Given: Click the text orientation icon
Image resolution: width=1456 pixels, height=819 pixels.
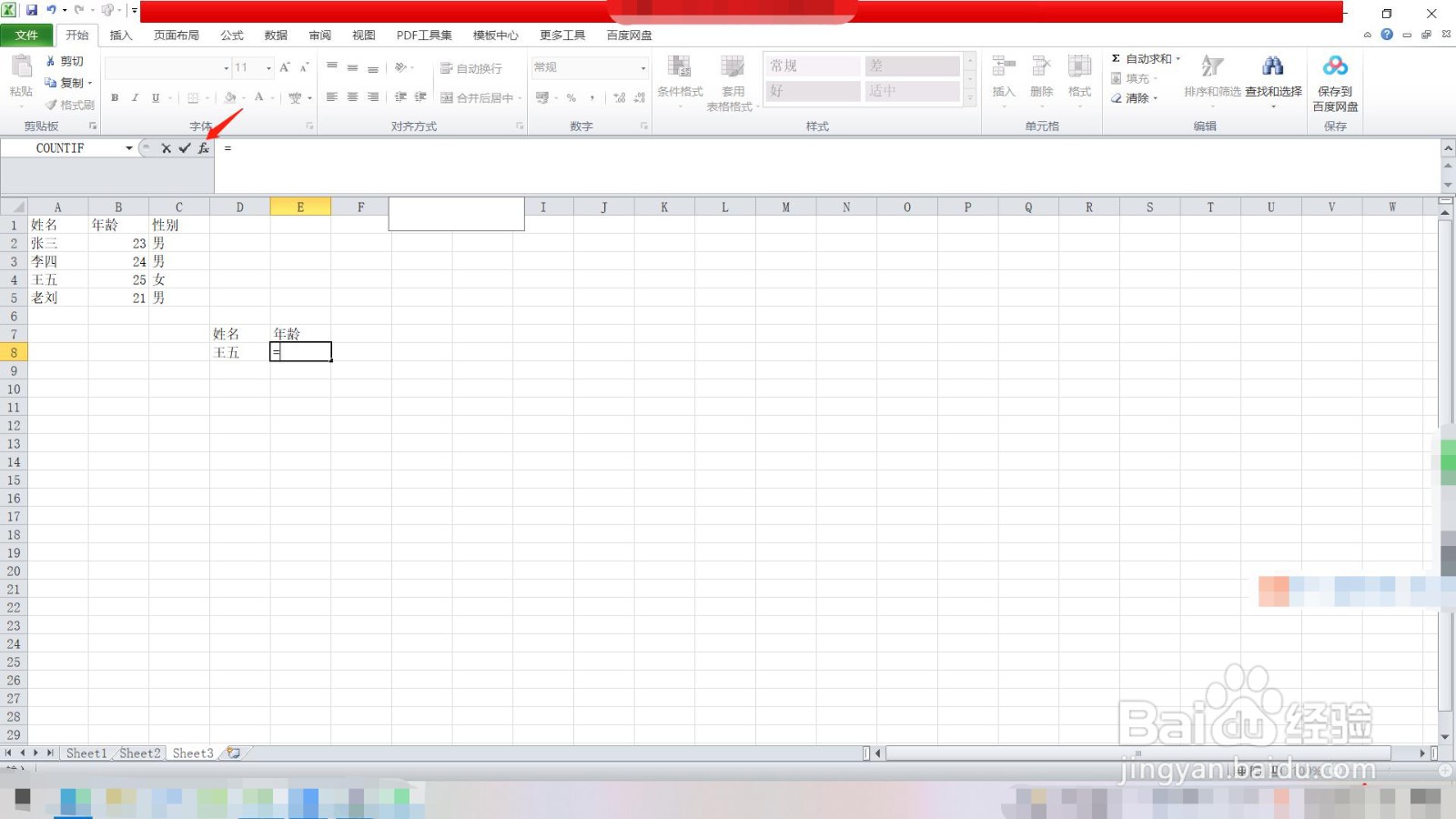Looking at the screenshot, I should click(400, 67).
